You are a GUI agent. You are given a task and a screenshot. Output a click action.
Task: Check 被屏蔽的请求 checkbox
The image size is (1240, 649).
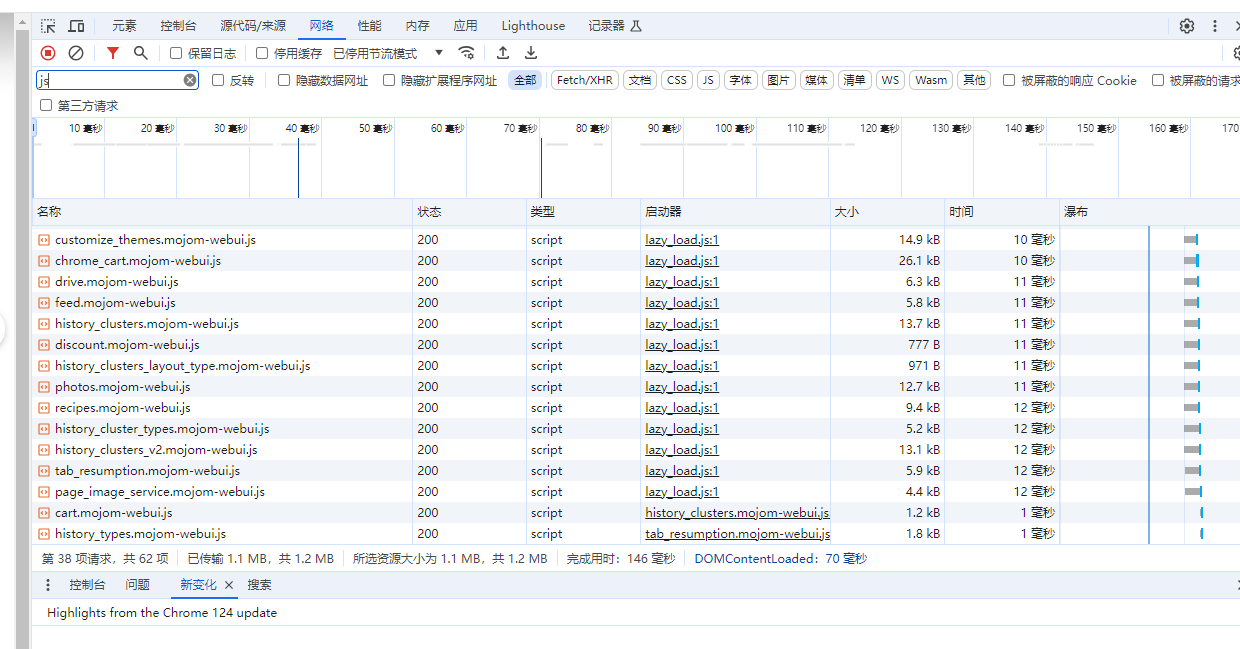click(1158, 80)
